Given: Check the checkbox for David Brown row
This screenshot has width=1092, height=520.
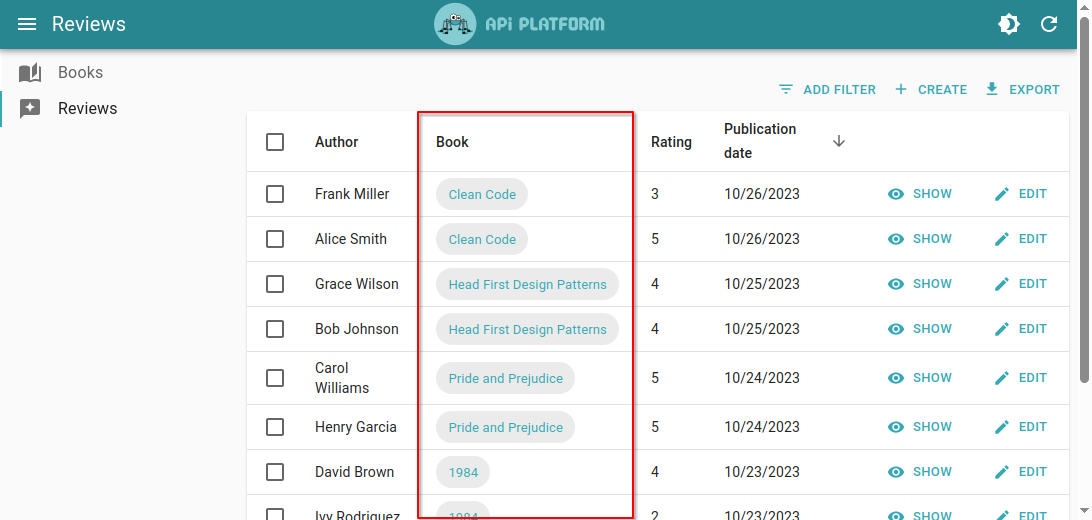Looking at the screenshot, I should point(275,472).
